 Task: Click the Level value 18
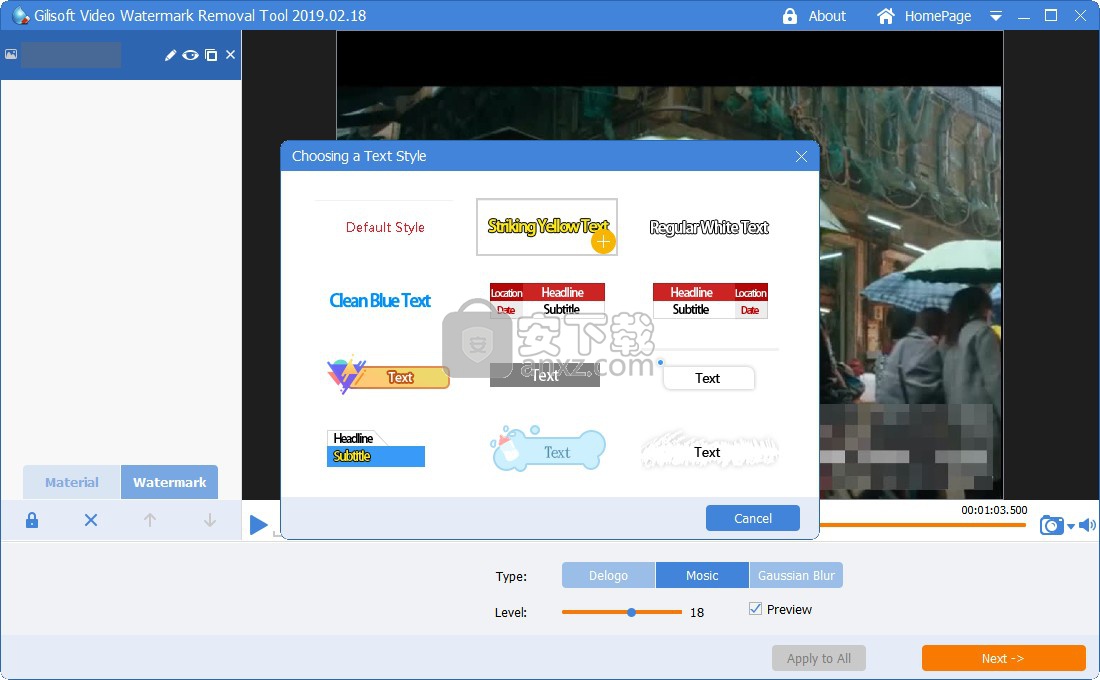(697, 613)
